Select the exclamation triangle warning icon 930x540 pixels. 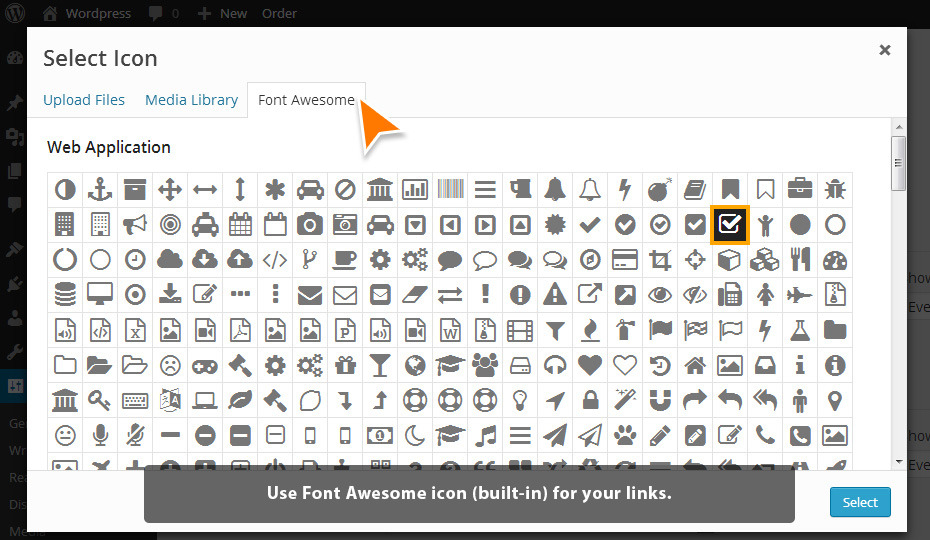(555, 294)
